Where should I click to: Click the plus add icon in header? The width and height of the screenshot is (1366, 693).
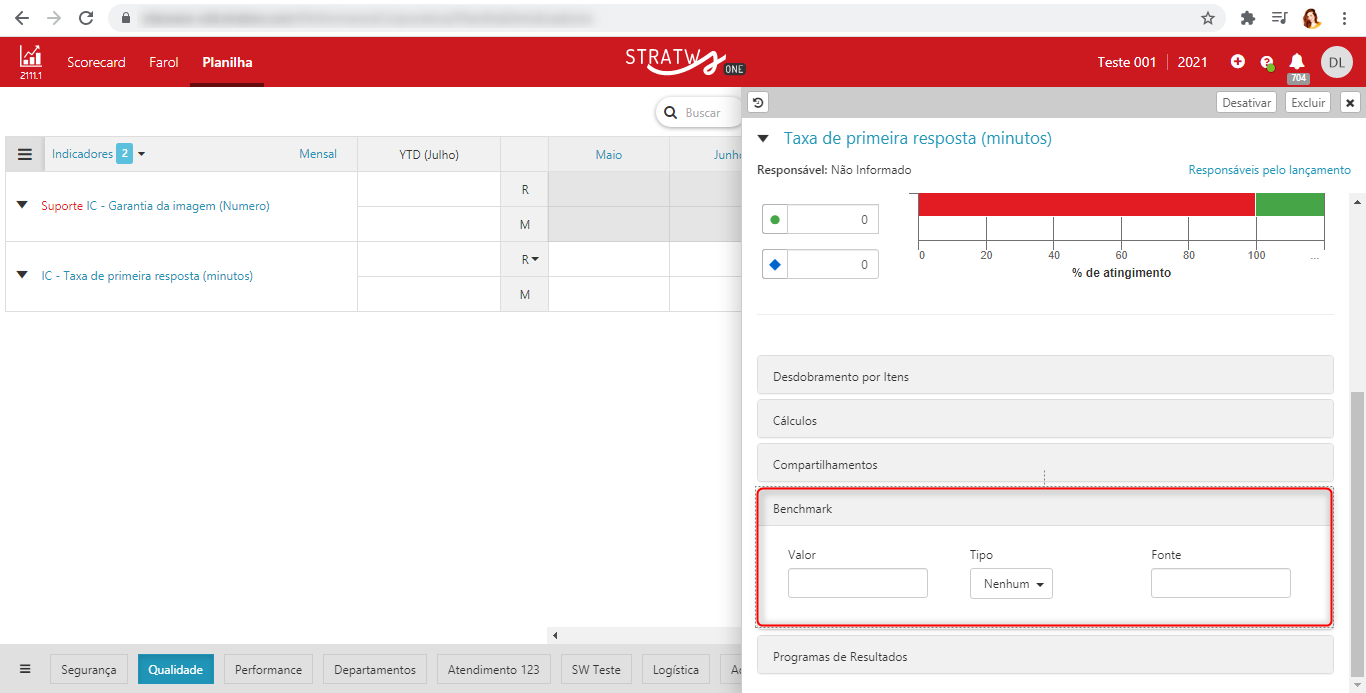1238,62
